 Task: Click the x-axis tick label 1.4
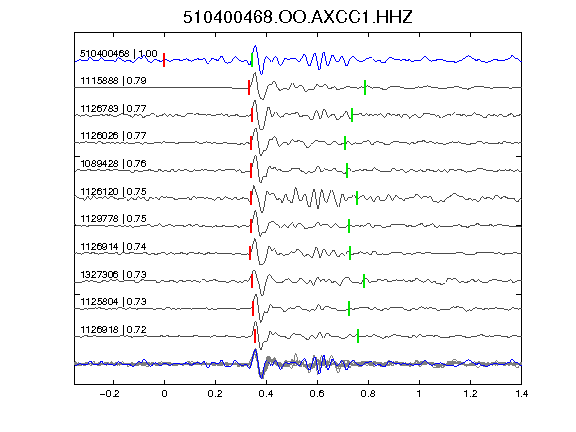tap(521, 394)
